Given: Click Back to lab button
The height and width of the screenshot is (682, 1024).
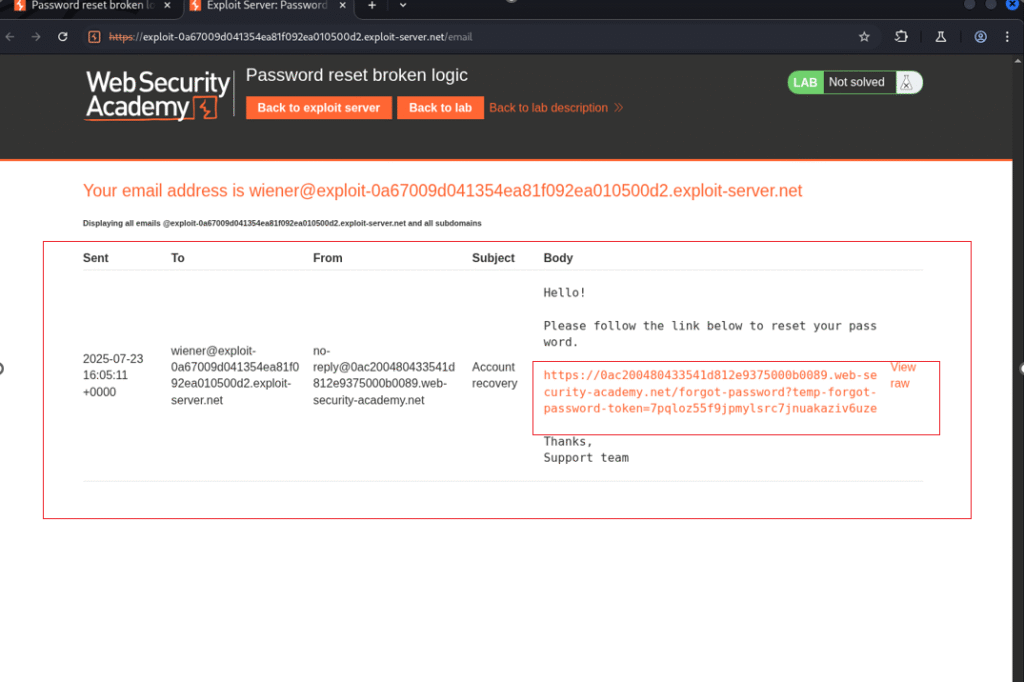Looking at the screenshot, I should click(x=440, y=108).
